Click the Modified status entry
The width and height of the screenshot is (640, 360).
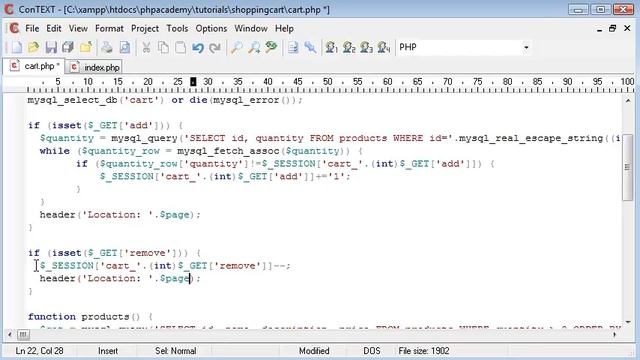(x=314, y=351)
